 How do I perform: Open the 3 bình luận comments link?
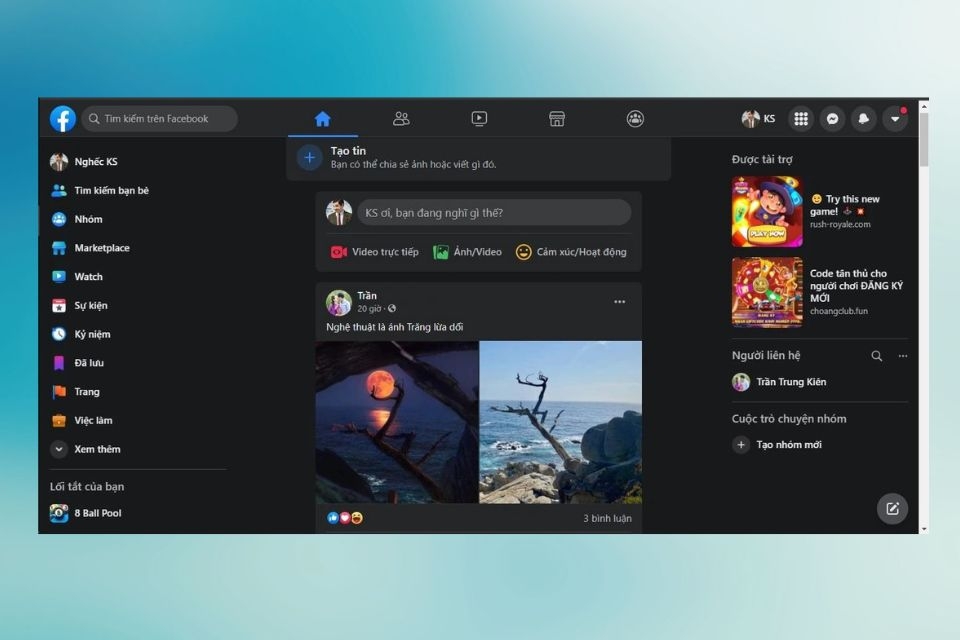tap(607, 519)
